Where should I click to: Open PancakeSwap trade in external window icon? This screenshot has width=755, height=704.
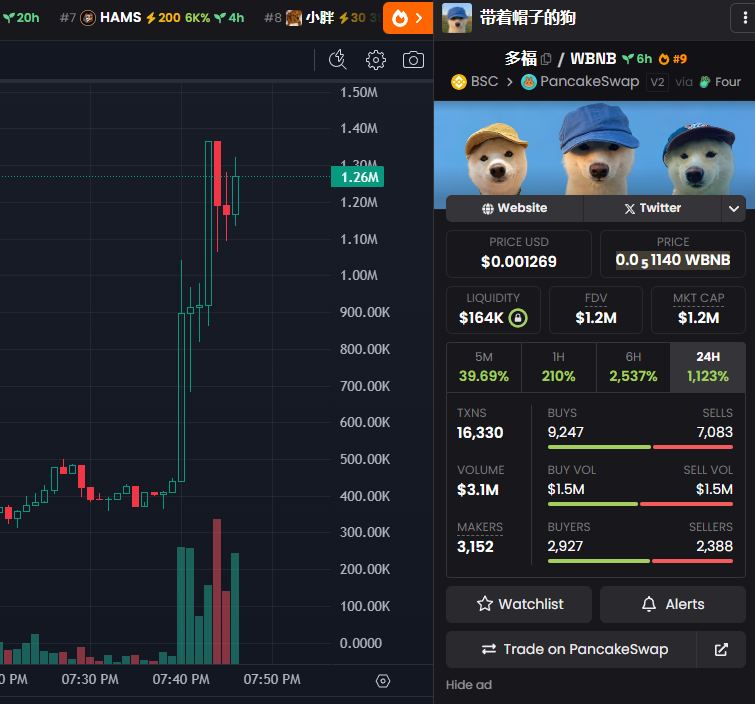pos(721,650)
